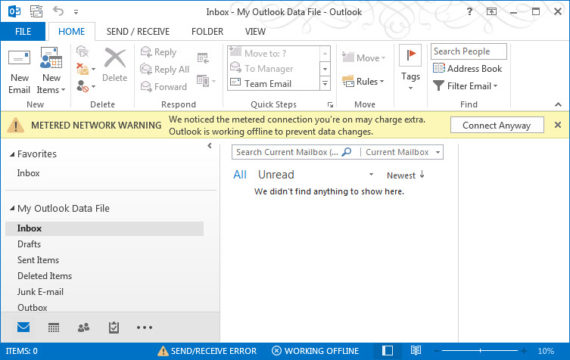Open the Tags flag menu

[410, 68]
